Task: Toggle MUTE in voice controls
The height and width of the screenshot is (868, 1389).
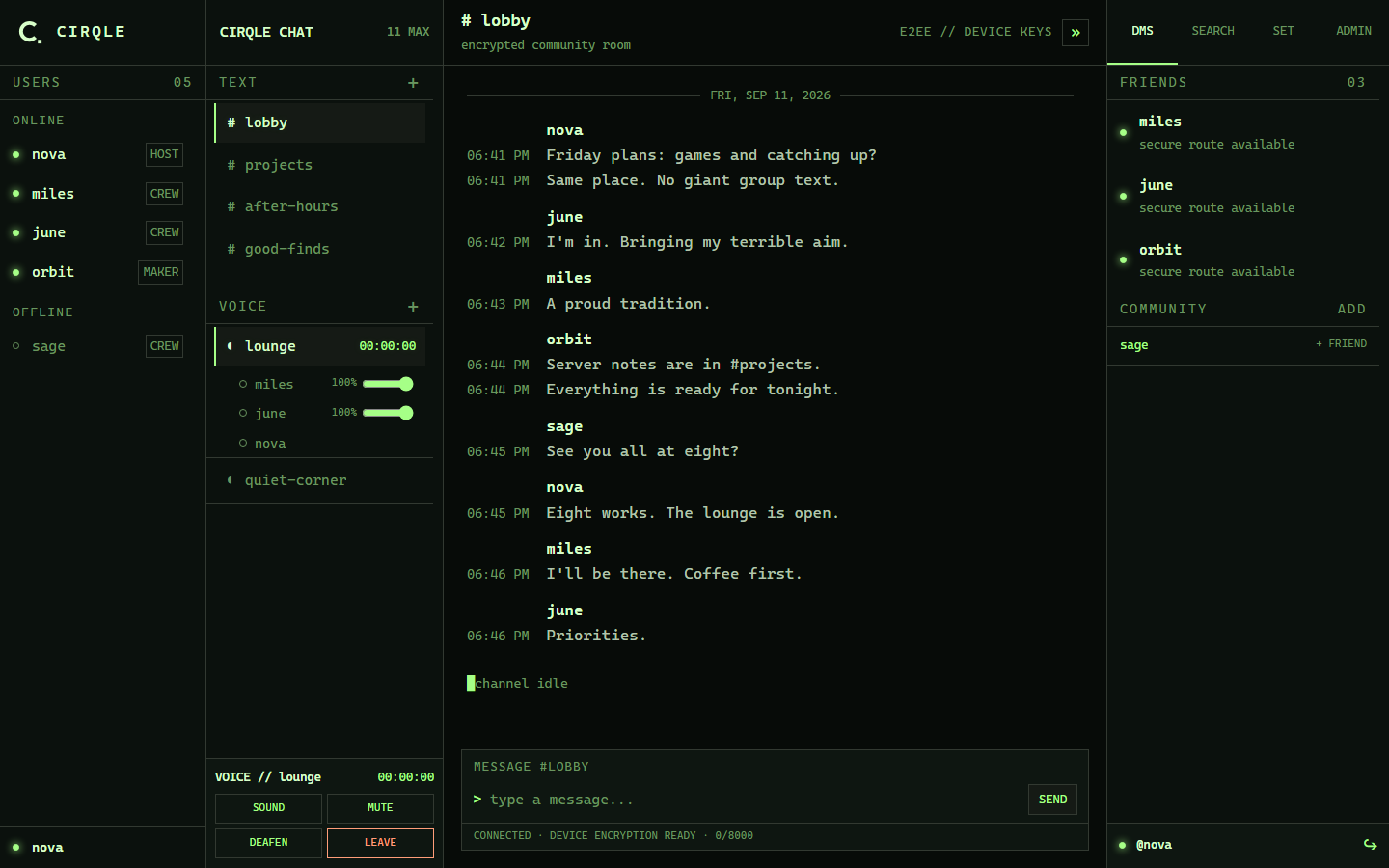Action: [380, 808]
